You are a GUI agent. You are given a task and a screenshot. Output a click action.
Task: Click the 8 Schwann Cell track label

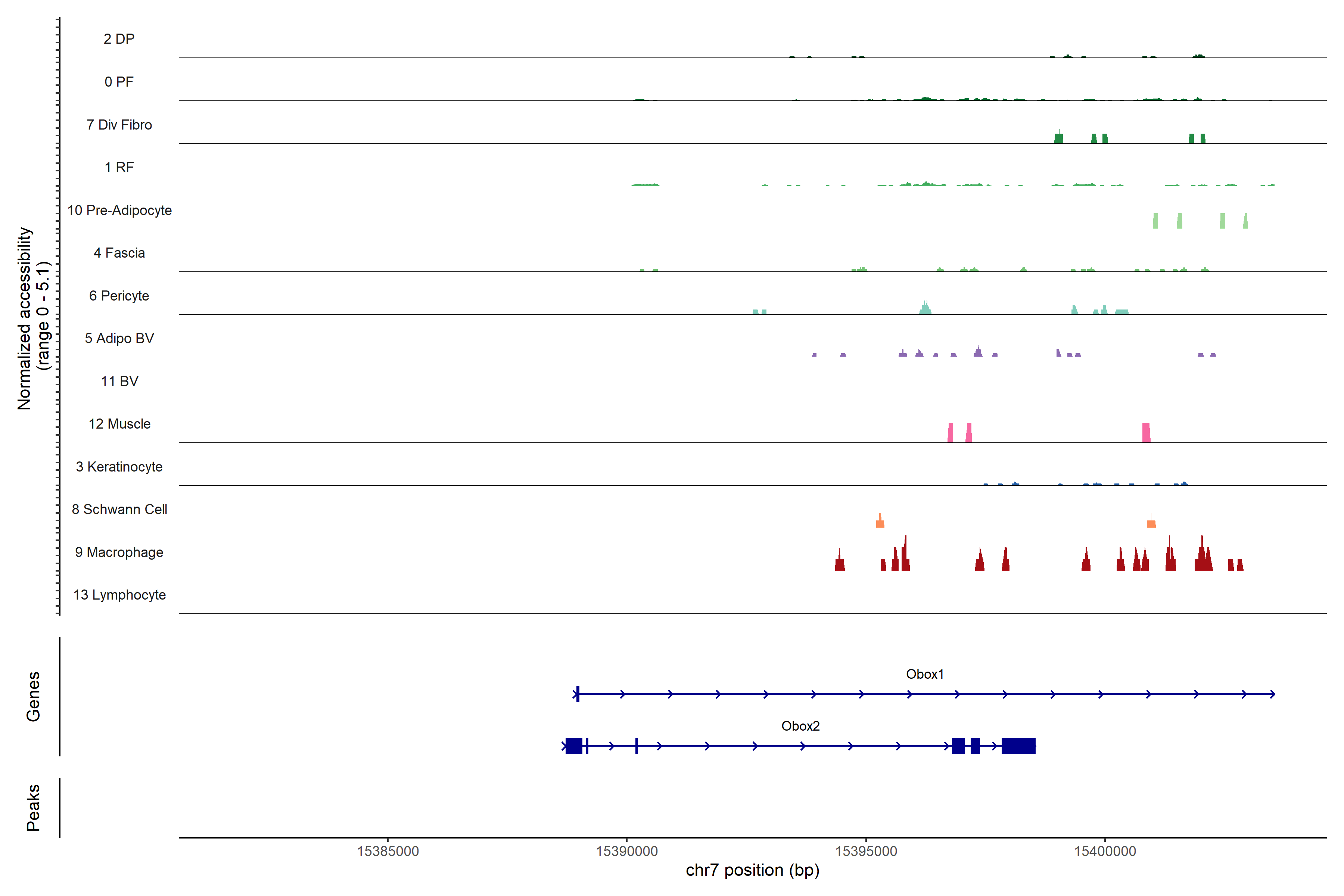[119, 510]
